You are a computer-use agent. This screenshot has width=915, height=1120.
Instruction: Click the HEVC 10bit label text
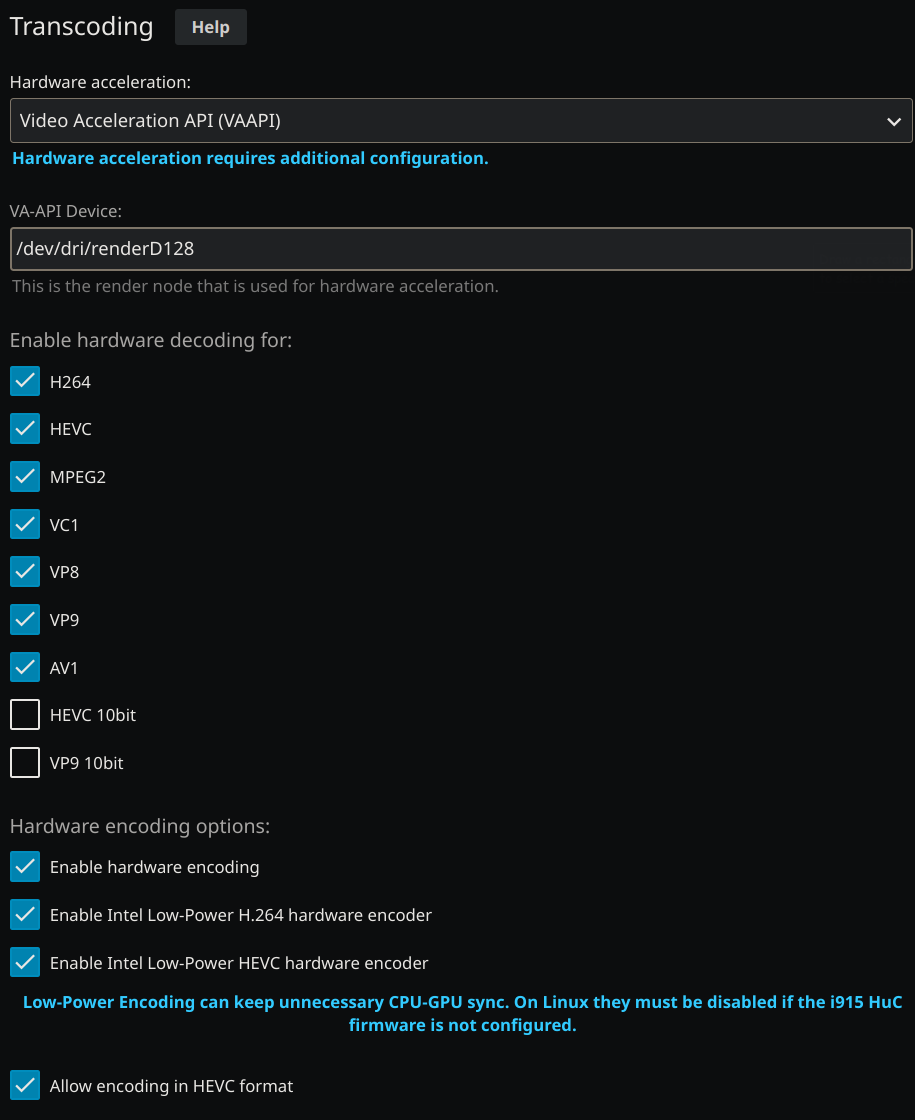(x=93, y=715)
